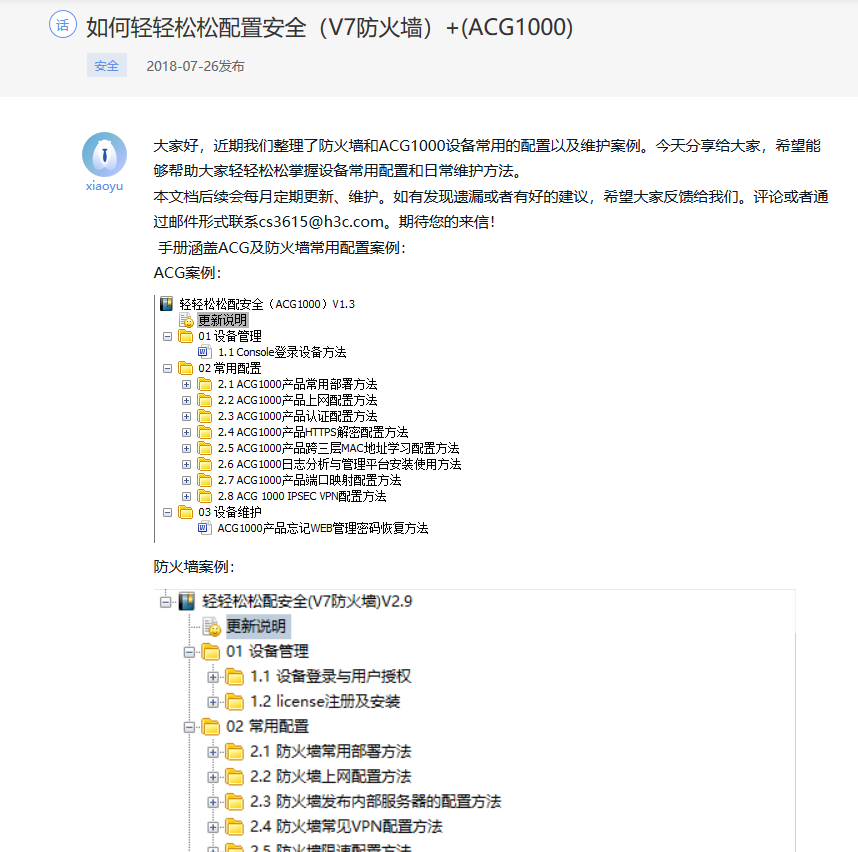Click the page title 如何轻轻松松配置安全

(330, 27)
